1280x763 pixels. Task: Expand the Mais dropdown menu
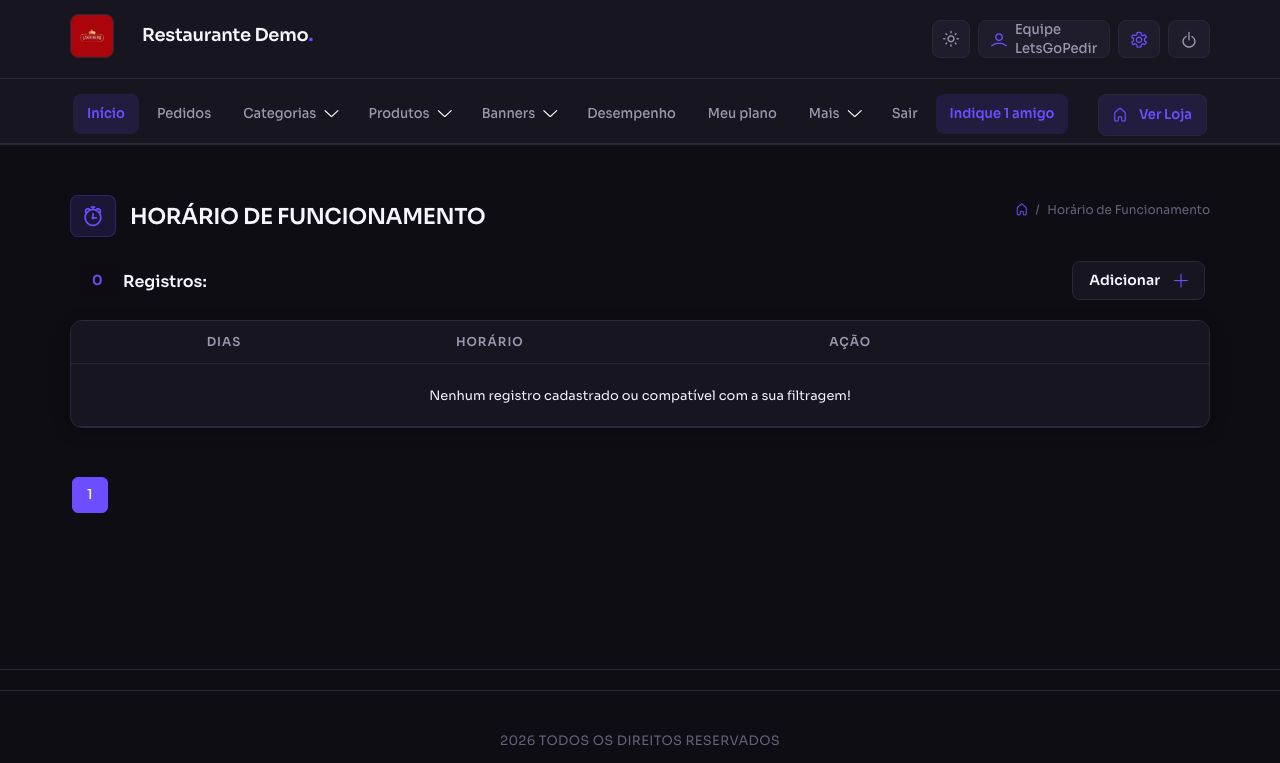(x=835, y=114)
